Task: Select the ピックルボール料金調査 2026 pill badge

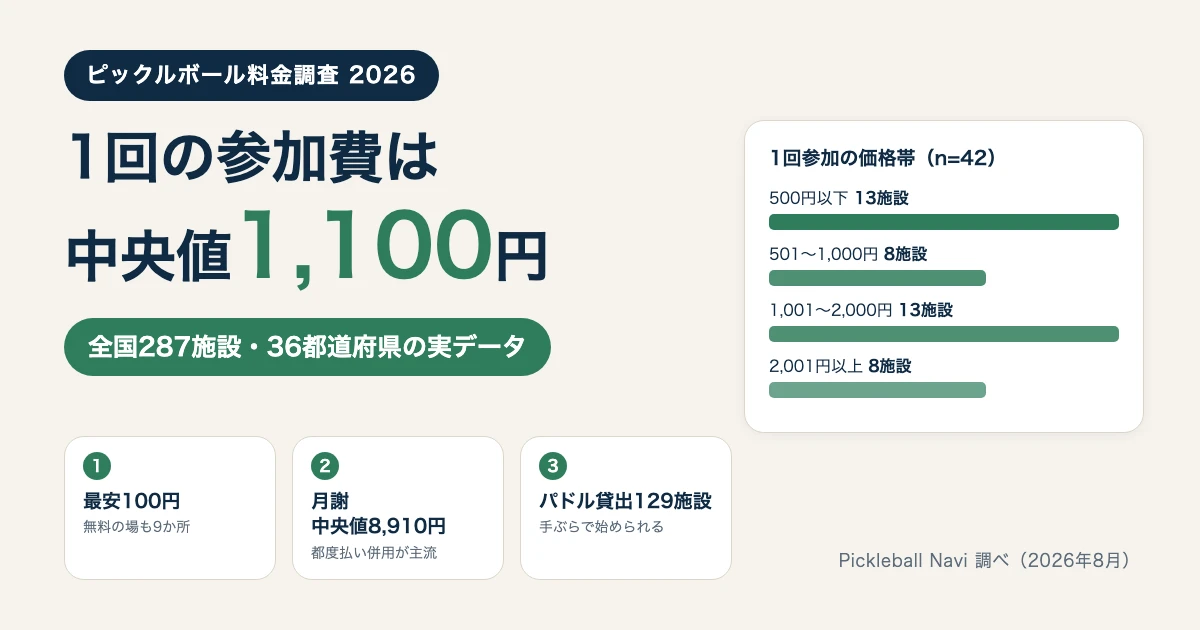Action: pos(251,75)
